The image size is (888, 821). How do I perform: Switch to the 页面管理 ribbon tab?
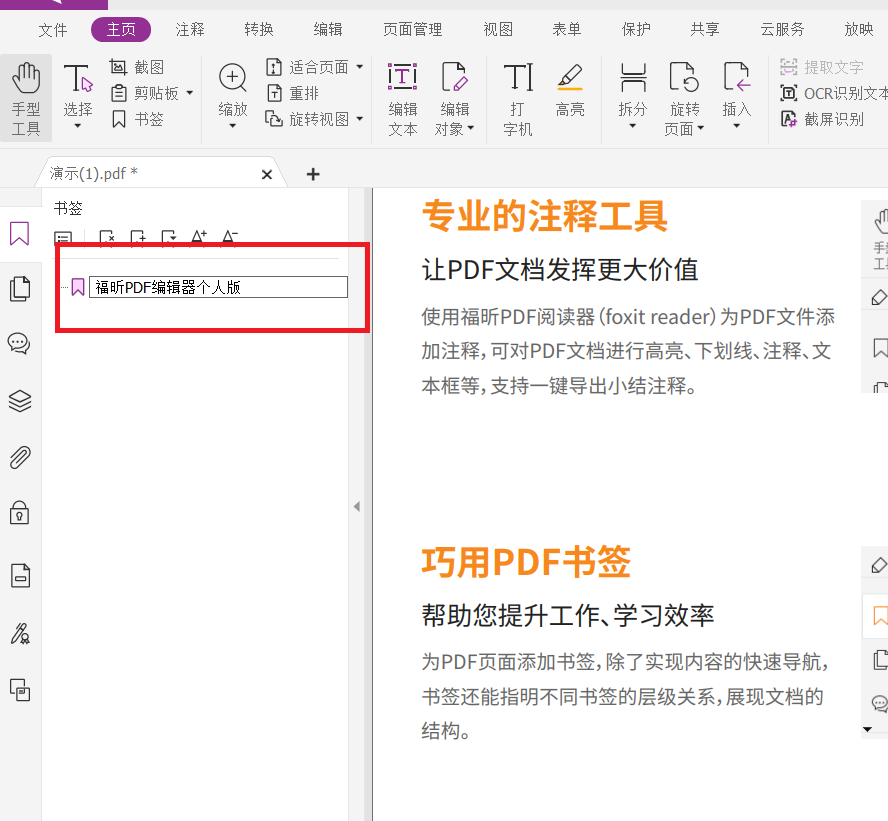click(411, 29)
